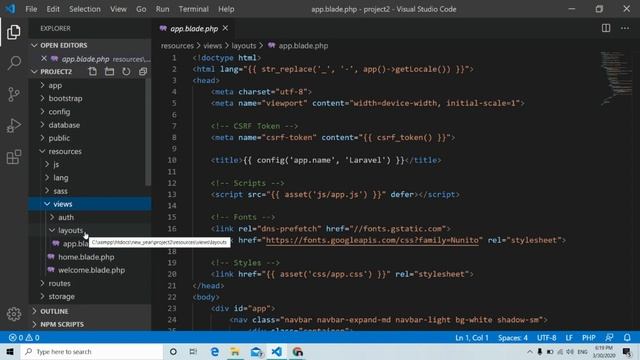This screenshot has height=360, width=640.
Task: Click New File icon in PROJECT2 header
Action: tap(93, 71)
